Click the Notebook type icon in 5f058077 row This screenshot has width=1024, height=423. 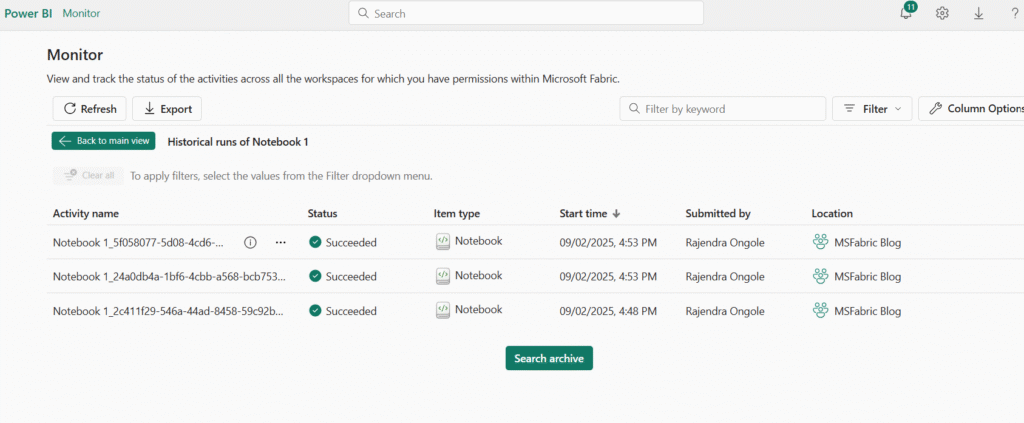click(443, 242)
